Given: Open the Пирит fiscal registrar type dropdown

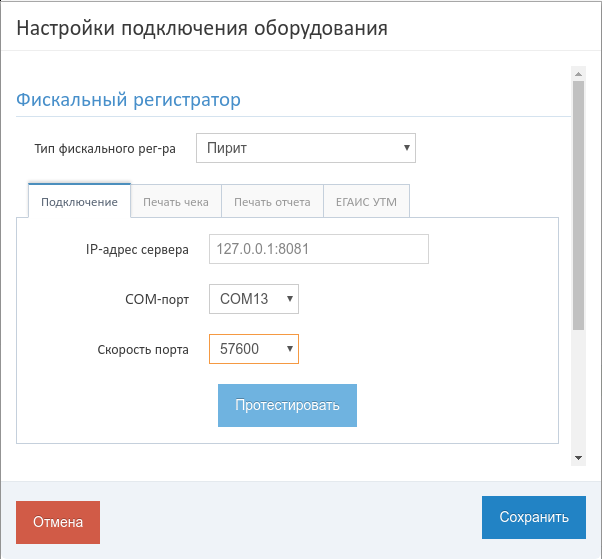Looking at the screenshot, I should [x=306, y=148].
